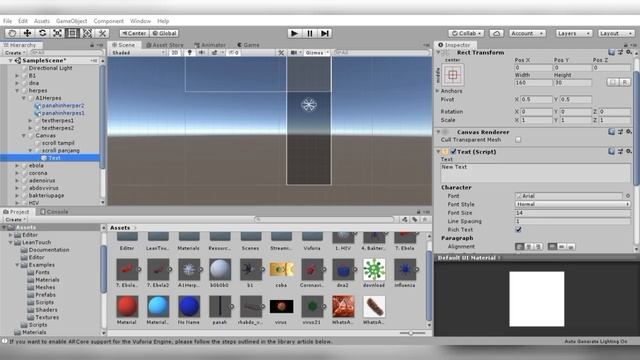Open the Gizmos dropdown
Image resolution: width=640 pixels, height=360 pixels.
point(316,53)
